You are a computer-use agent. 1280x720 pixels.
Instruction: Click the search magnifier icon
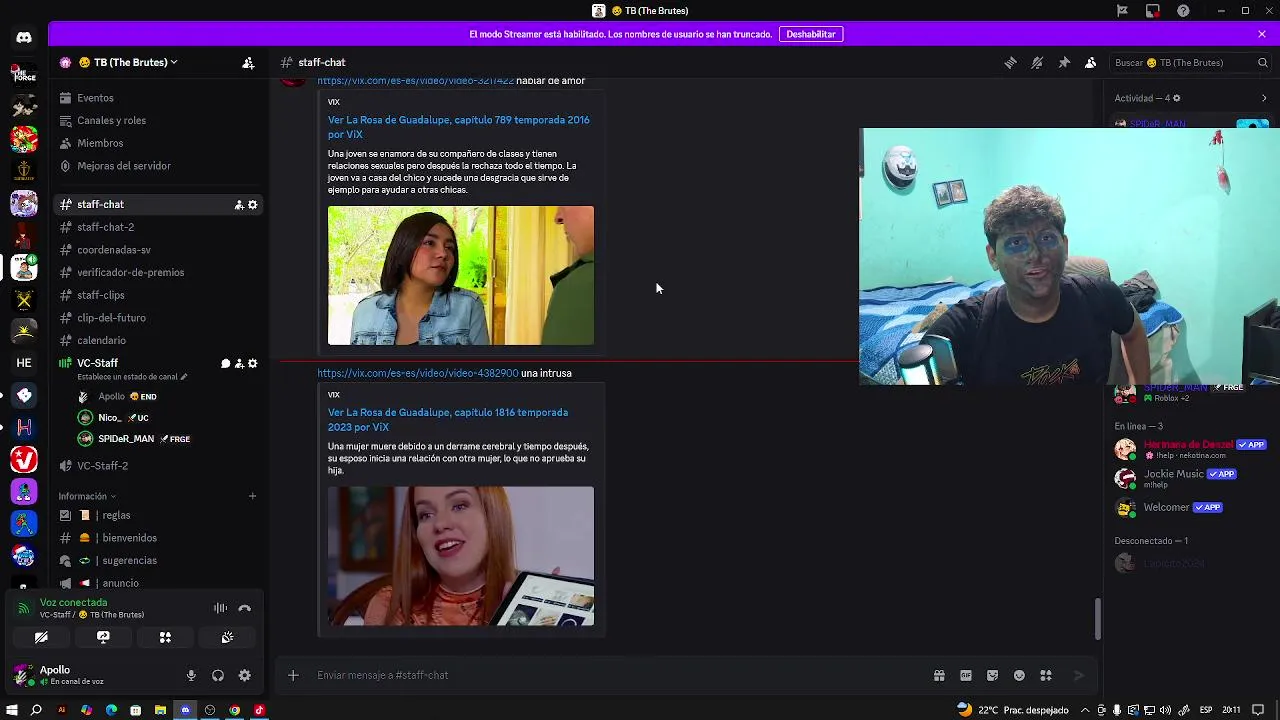1262,62
